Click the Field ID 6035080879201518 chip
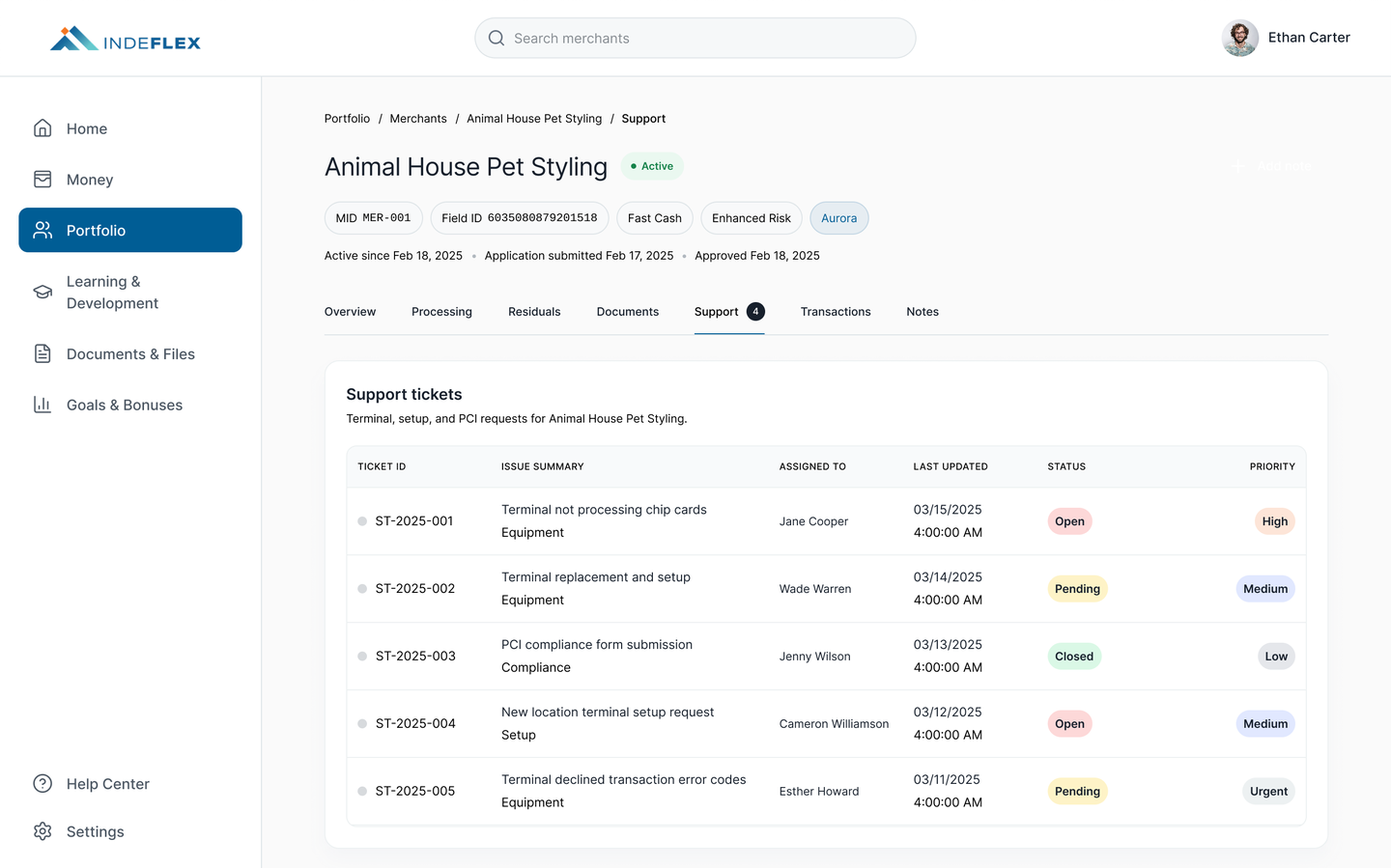This screenshot has height=868, width=1391. coord(520,218)
